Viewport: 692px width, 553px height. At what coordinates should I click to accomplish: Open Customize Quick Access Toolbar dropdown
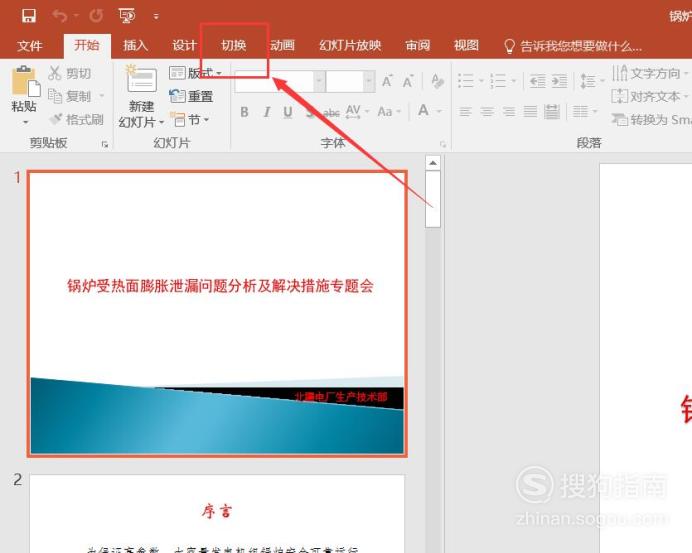(156, 16)
